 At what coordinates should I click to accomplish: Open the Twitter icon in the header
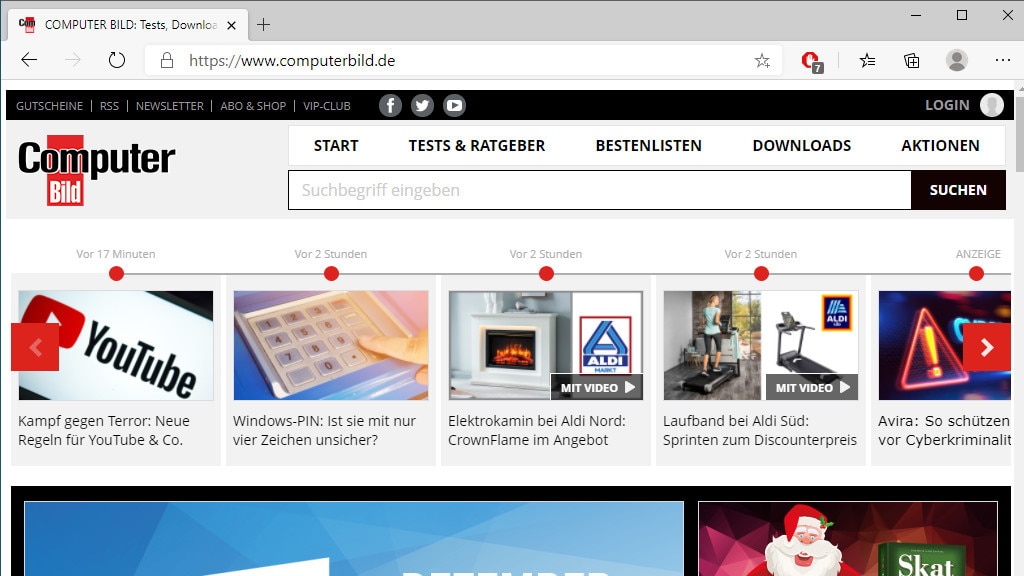pyautogui.click(x=422, y=105)
